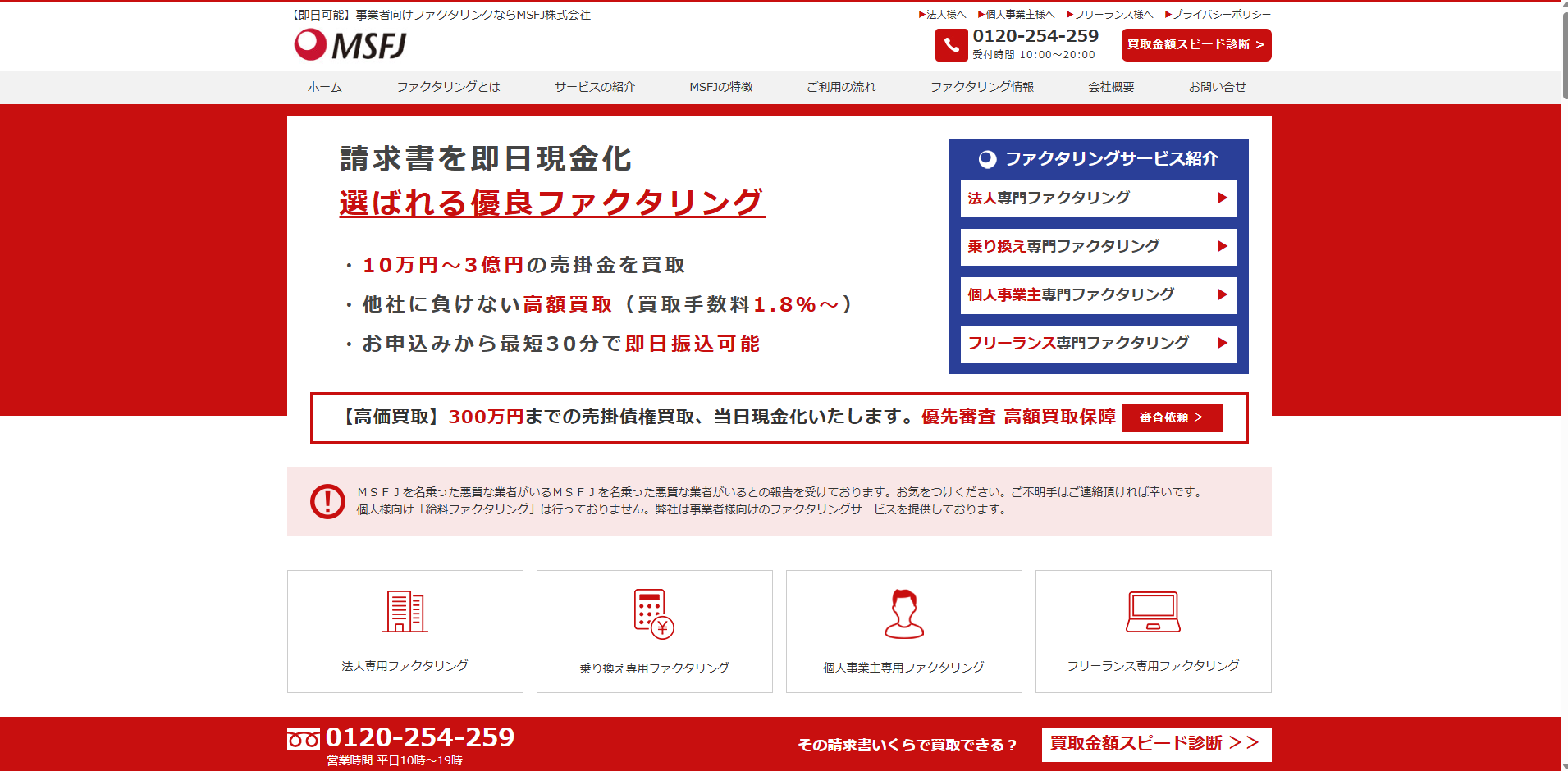
Task: Go to the 会社概要 menu item
Action: point(1111,87)
